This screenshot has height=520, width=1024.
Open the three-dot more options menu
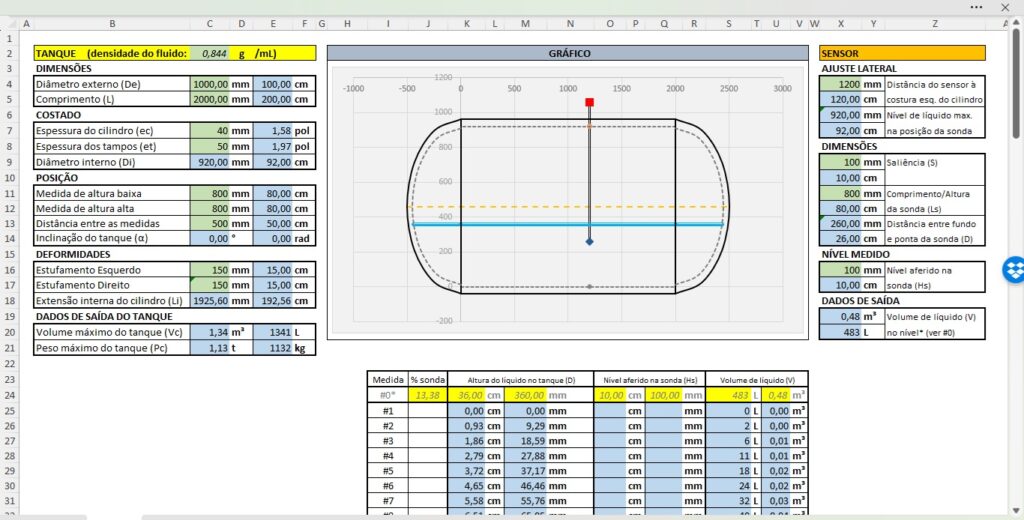click(x=977, y=7)
